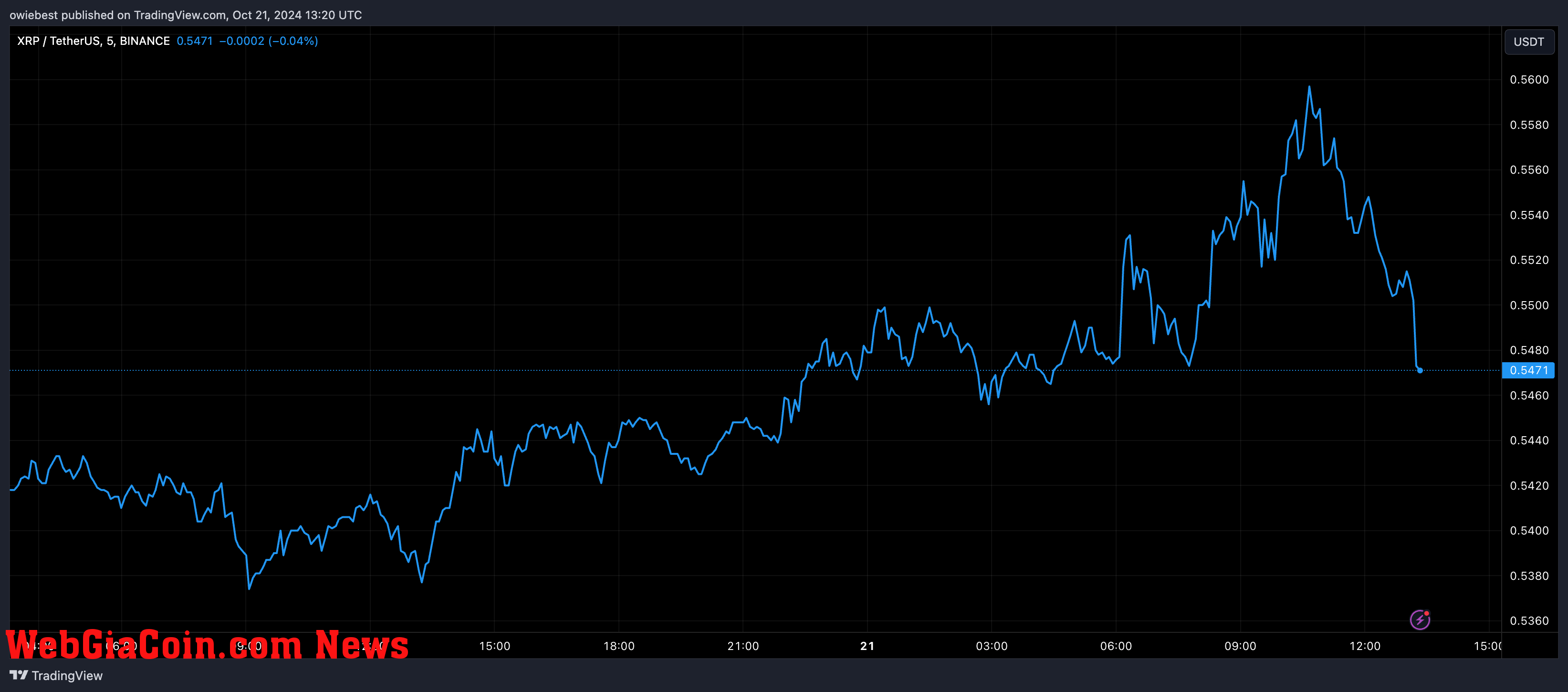Click the purple lightning bolt replay icon
The height and width of the screenshot is (692, 1568).
pos(1420,619)
